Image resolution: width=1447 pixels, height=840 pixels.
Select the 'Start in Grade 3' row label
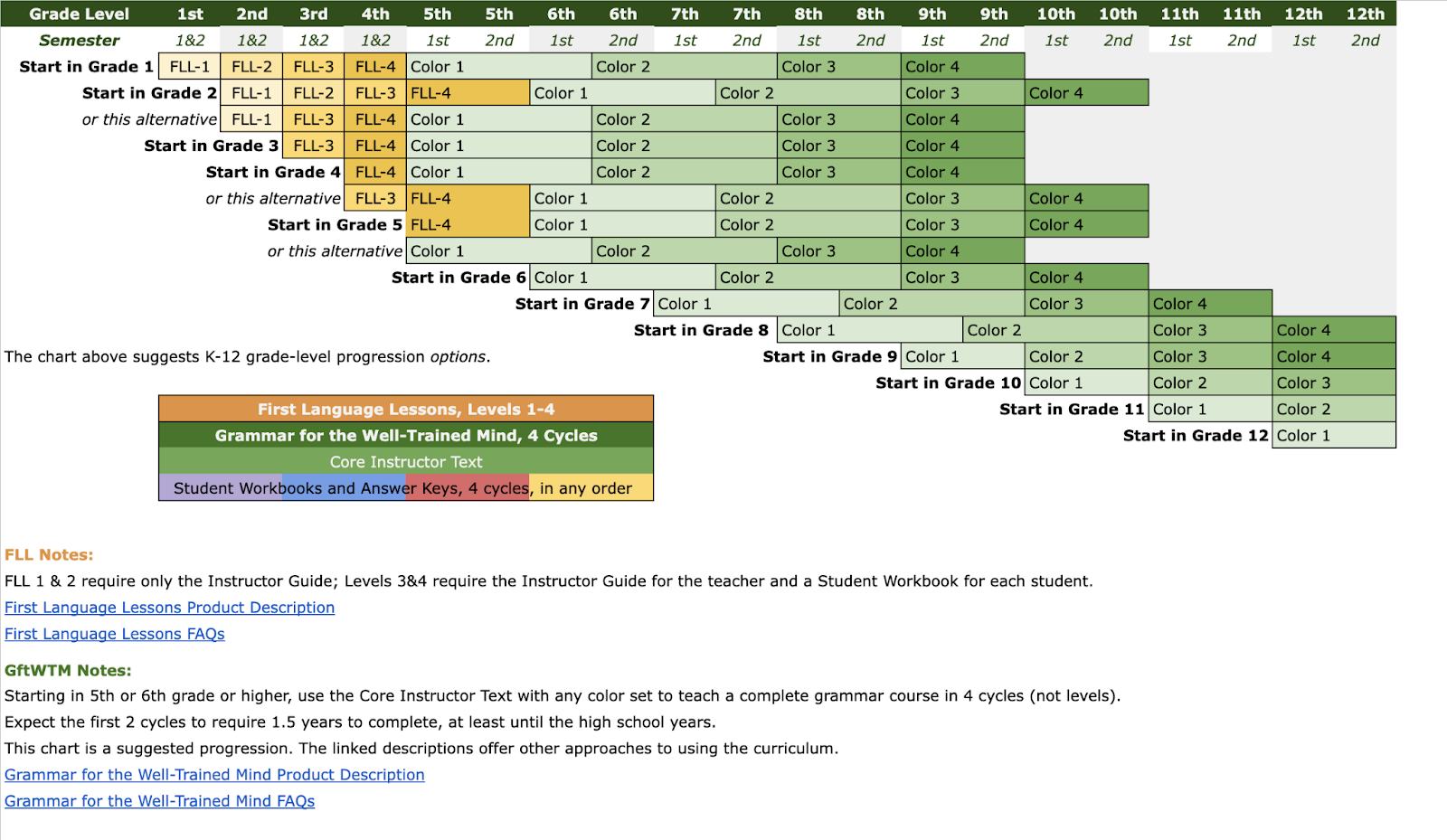click(212, 146)
